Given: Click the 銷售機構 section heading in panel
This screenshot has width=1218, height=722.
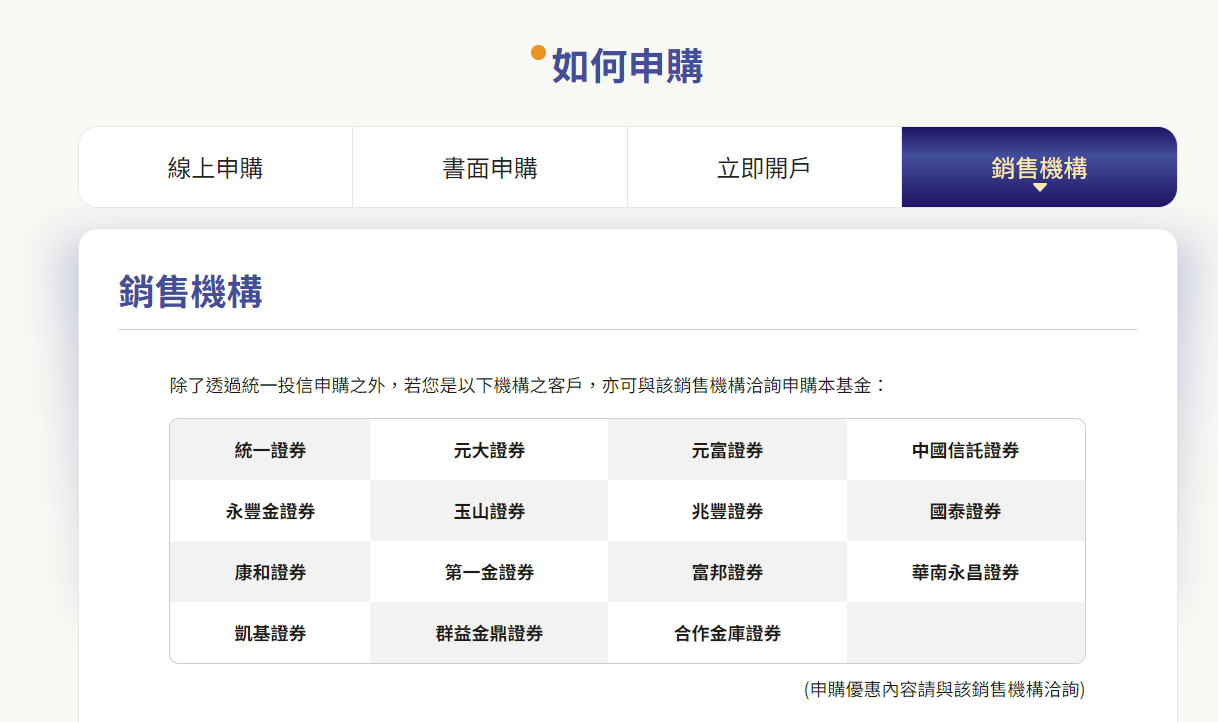Looking at the screenshot, I should 191,292.
